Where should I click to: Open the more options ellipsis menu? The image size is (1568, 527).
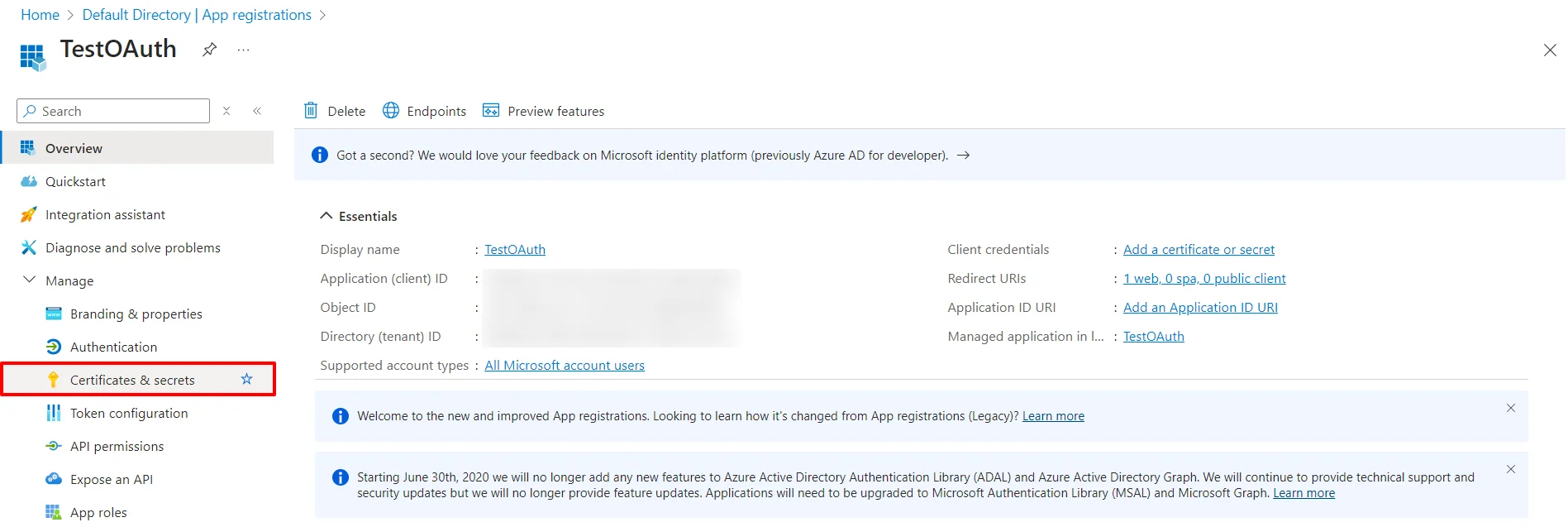[x=243, y=50]
